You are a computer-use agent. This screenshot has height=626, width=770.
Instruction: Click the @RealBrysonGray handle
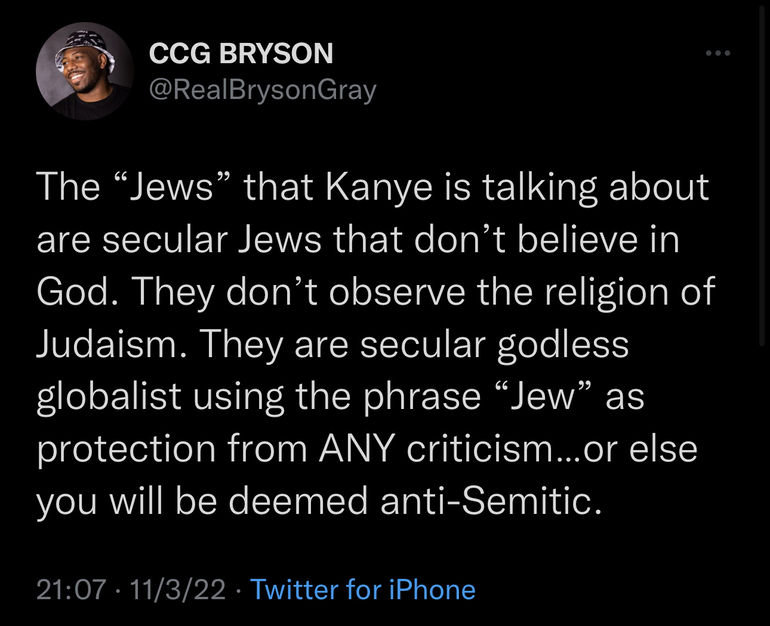[263, 90]
